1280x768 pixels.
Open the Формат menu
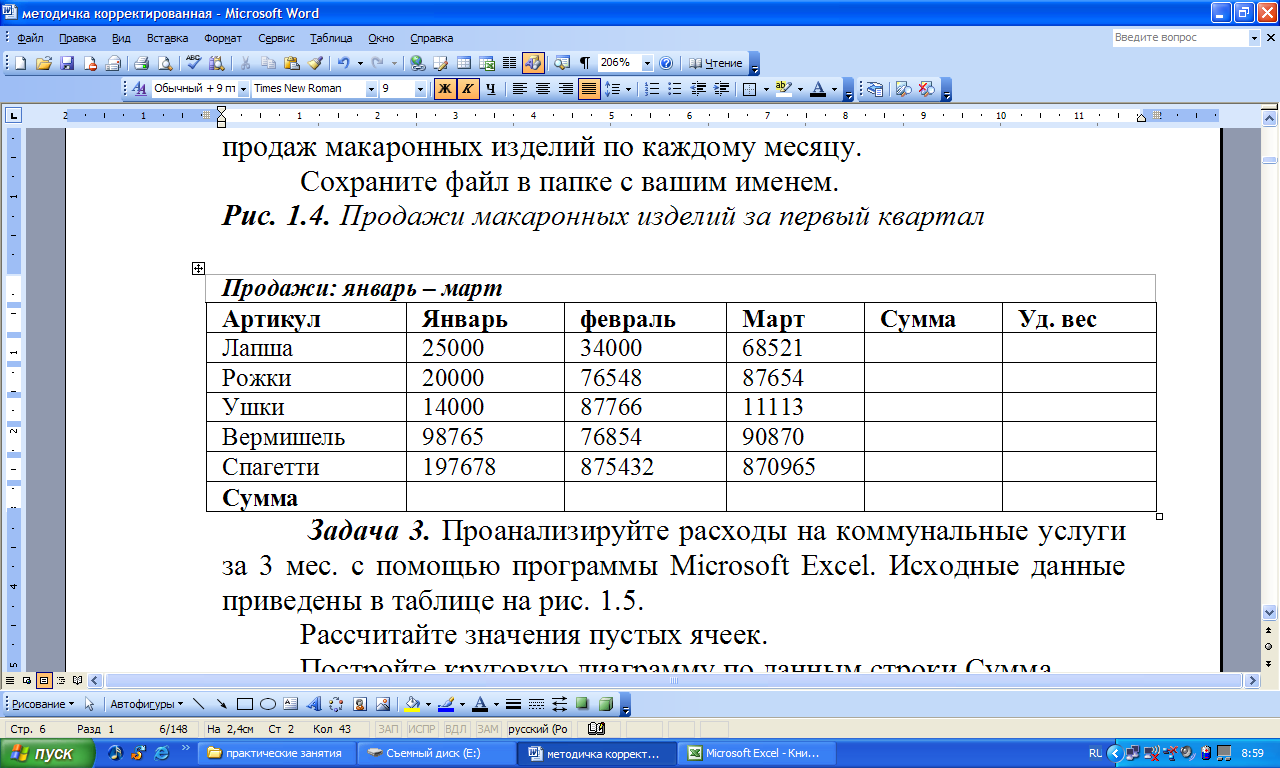pyautogui.click(x=223, y=38)
